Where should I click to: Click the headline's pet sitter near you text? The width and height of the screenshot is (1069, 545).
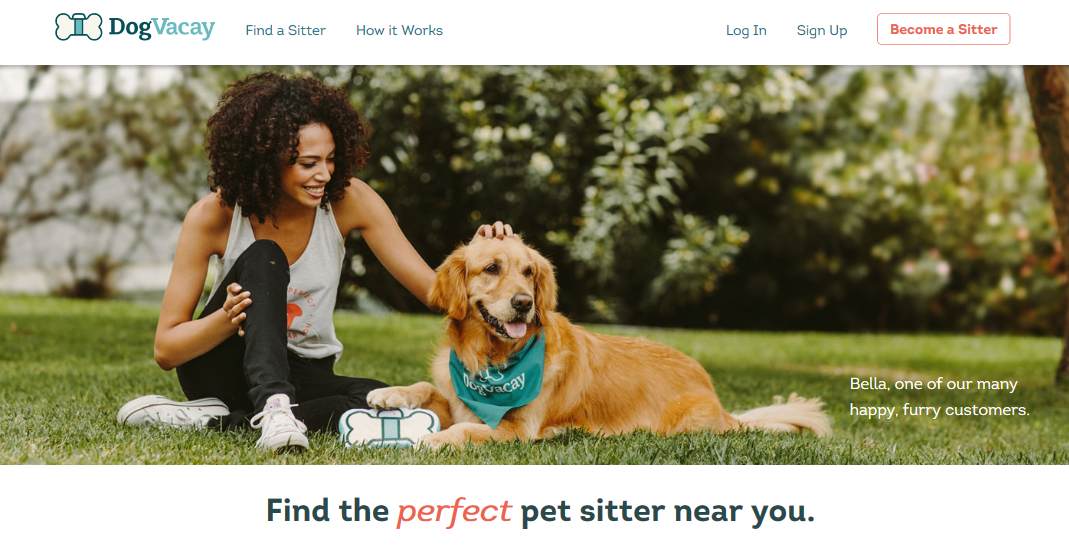coord(667,512)
